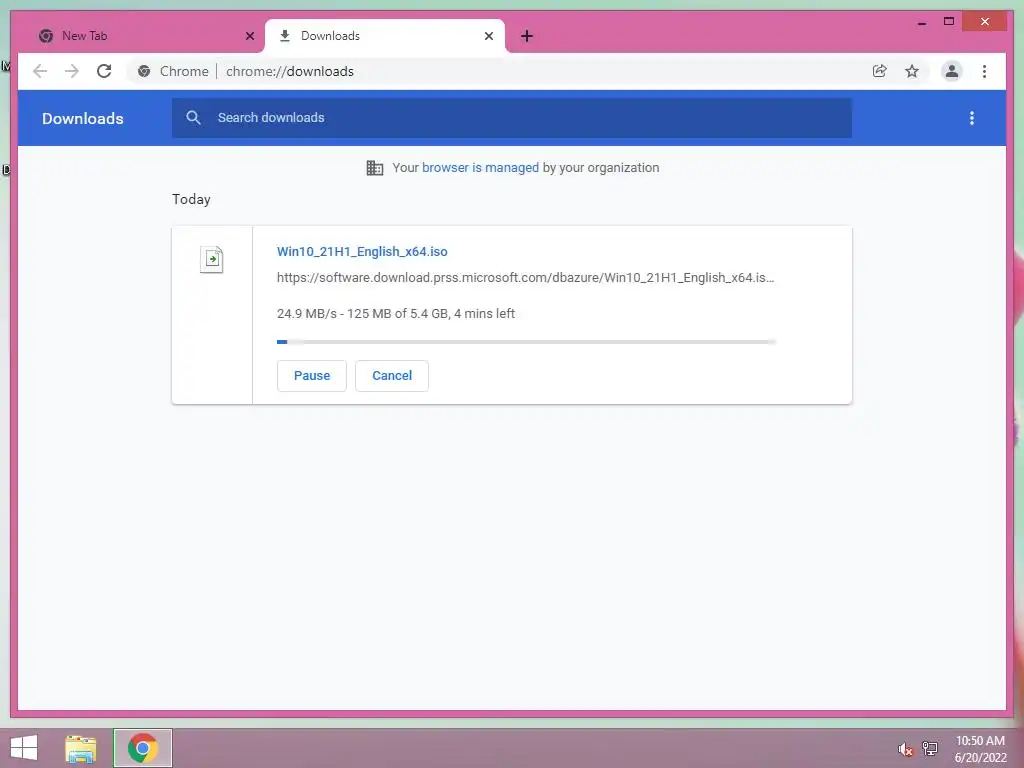
Task: Click the network tray icon
Action: [x=930, y=749]
